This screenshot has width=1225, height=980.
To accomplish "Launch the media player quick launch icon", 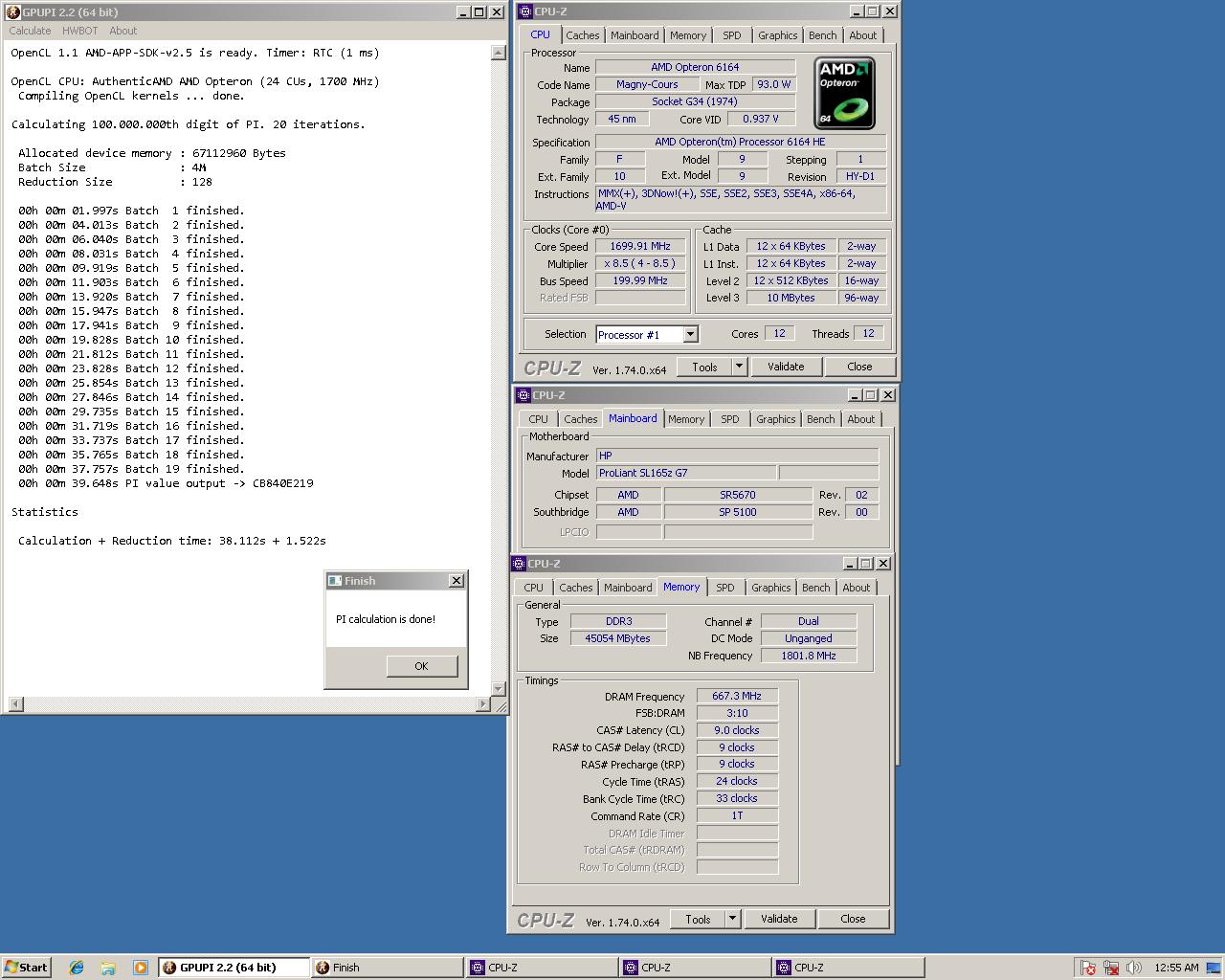I will point(141,968).
